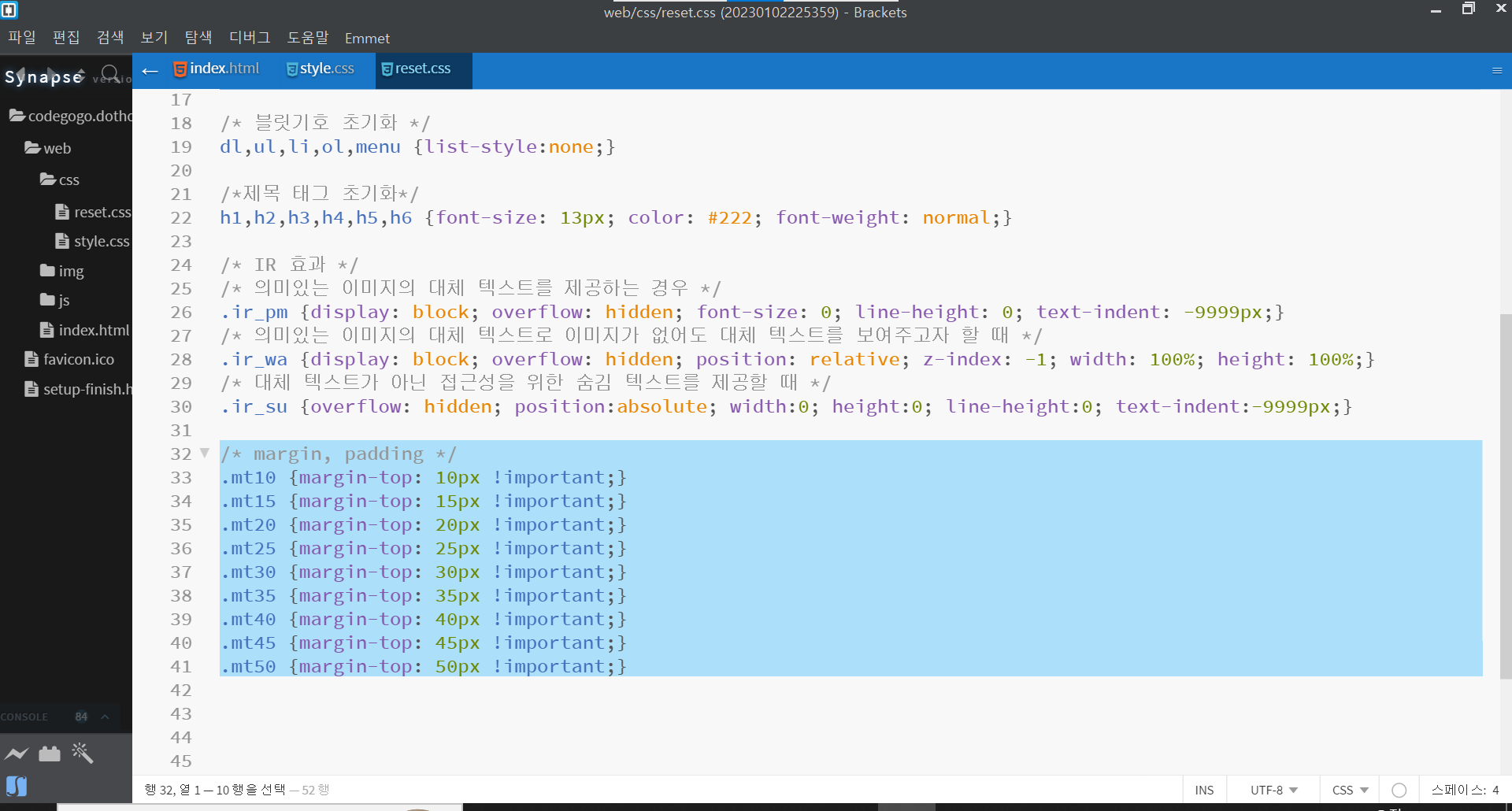Click the forward navigation right arrow in sidebar header
The width and height of the screenshot is (1512, 811).
click(52, 75)
